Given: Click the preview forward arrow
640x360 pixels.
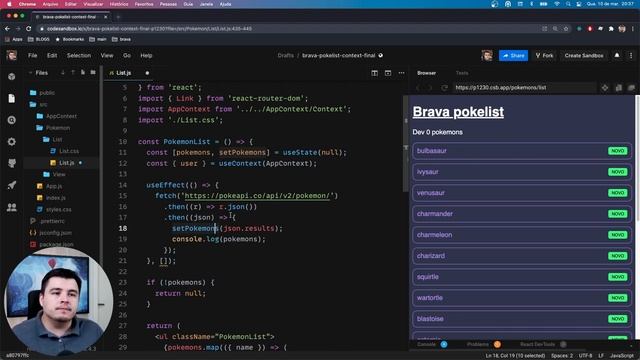Looking at the screenshot, I should (x=430, y=87).
